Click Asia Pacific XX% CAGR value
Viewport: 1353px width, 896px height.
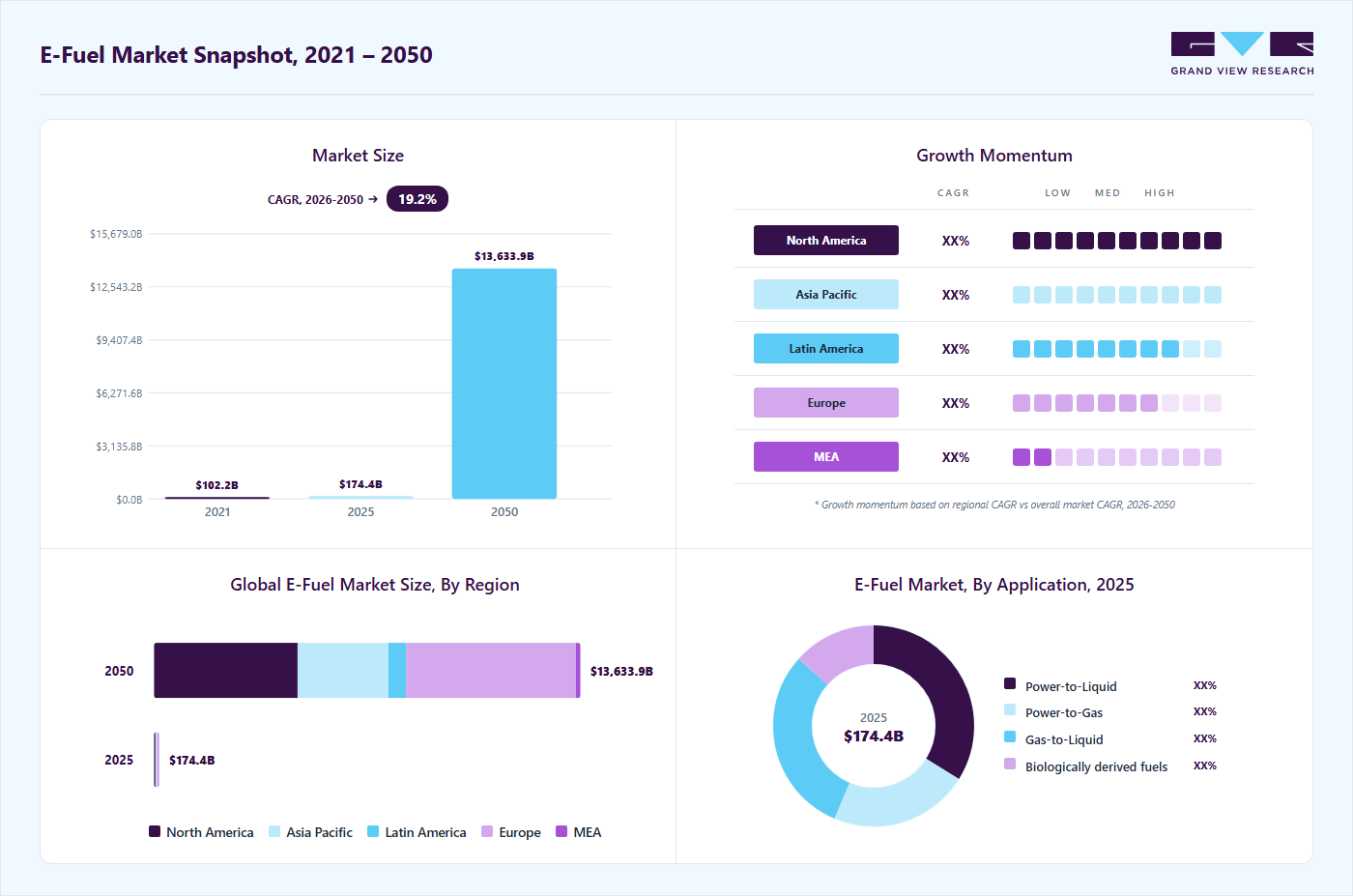956,295
